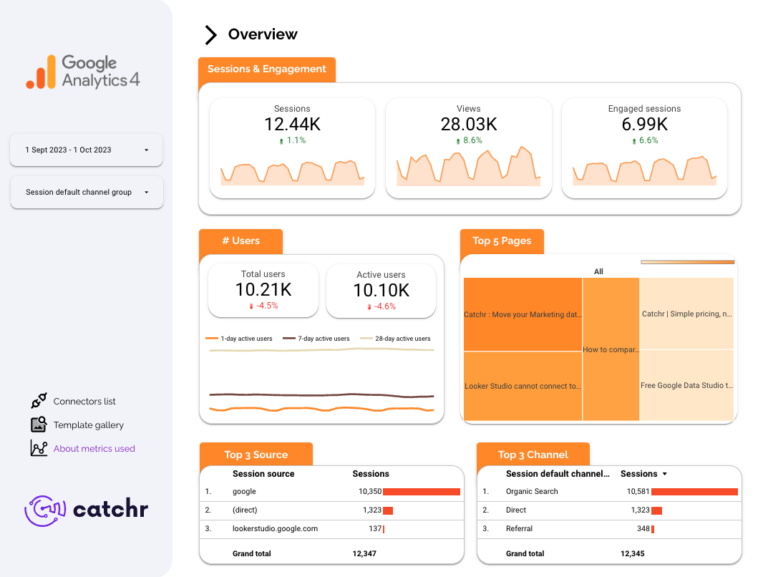The image size is (768, 577).
Task: Click the Referral channel row
Action: [609, 529]
